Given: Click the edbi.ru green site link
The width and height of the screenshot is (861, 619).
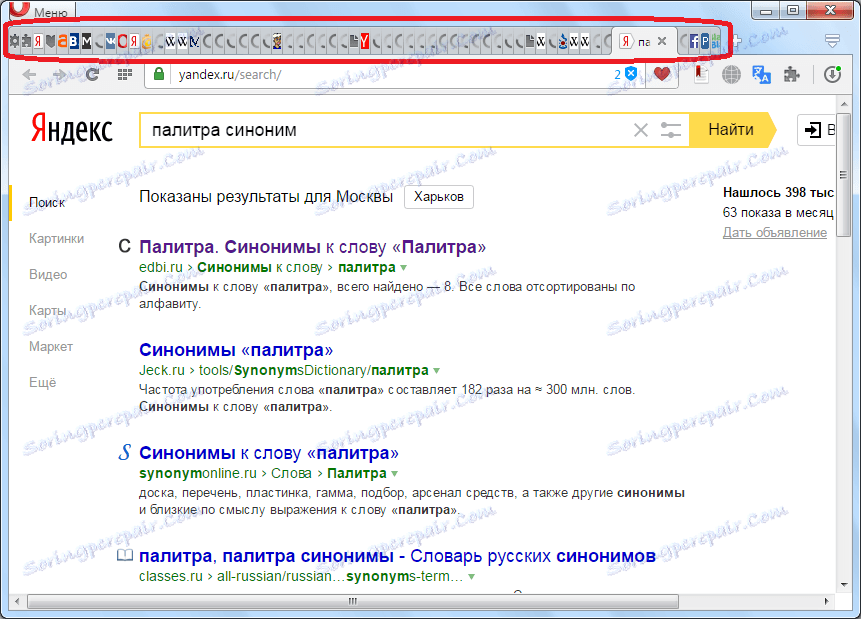Looking at the screenshot, I should [x=161, y=267].
